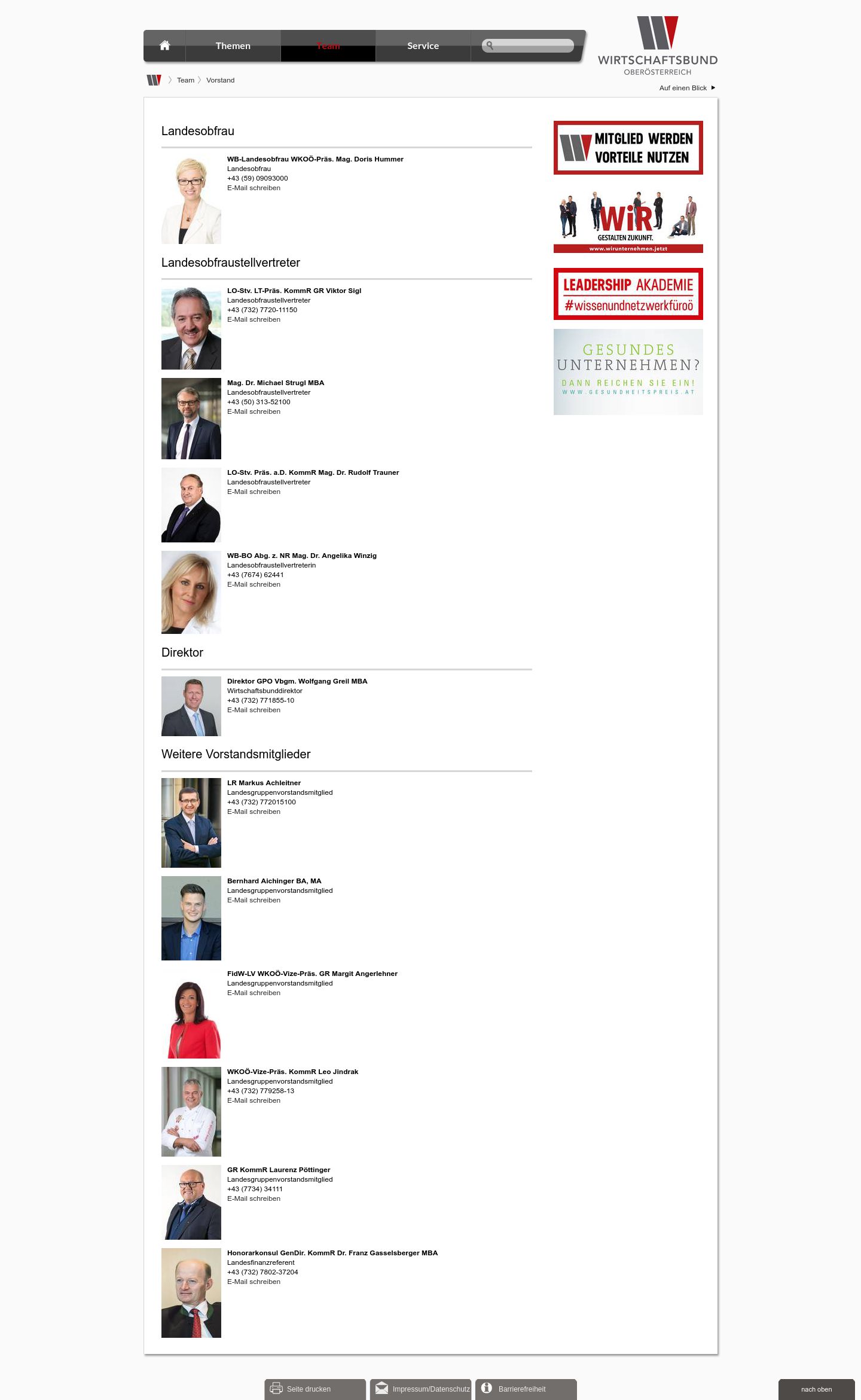The image size is (861, 1400).
Task: Click the info icon for Barrierefreiheit
Action: [487, 1387]
